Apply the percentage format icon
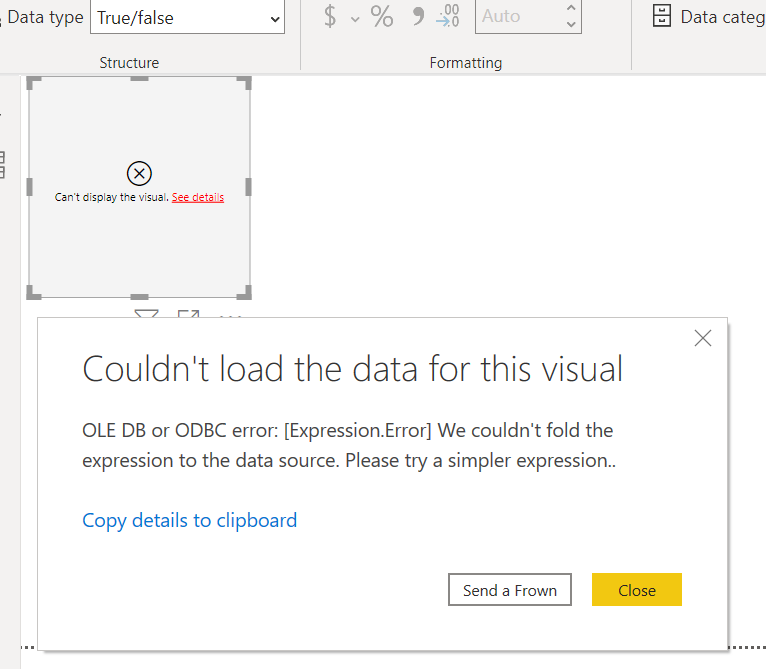This screenshot has height=669, width=766. [382, 17]
